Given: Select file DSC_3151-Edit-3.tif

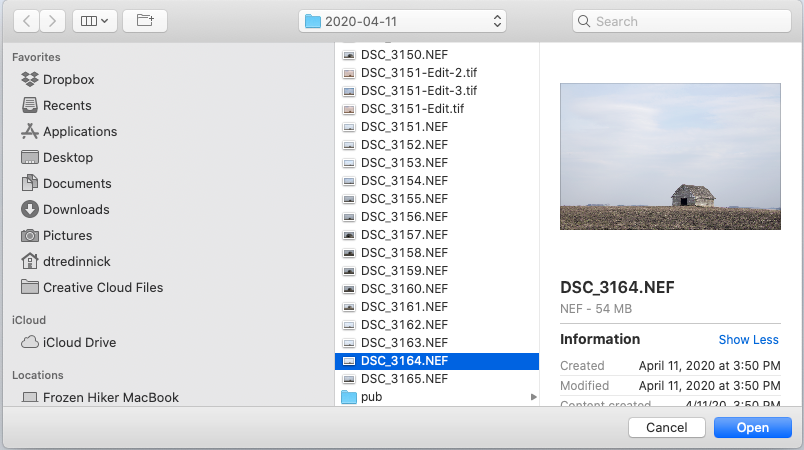Looking at the screenshot, I should (x=437, y=91).
